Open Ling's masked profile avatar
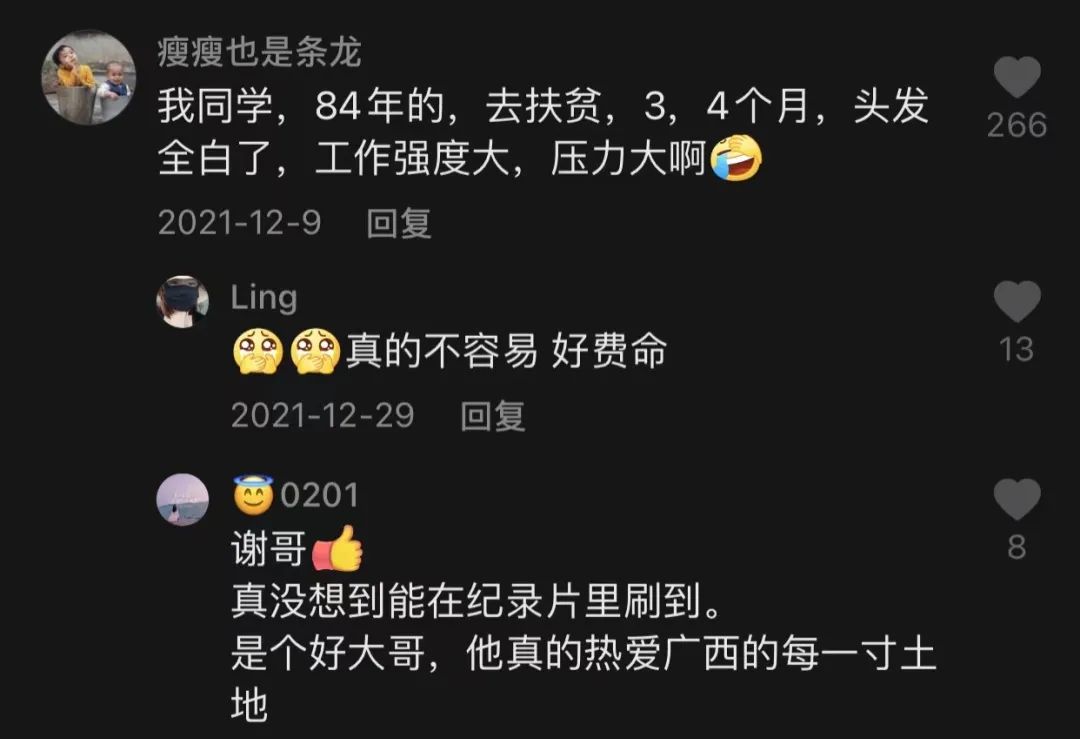The height and width of the screenshot is (739, 1080). click(183, 302)
